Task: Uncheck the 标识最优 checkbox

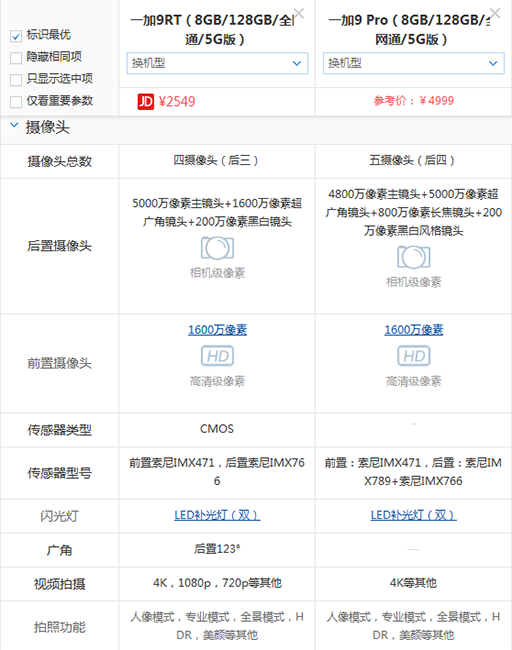Action: point(16,36)
